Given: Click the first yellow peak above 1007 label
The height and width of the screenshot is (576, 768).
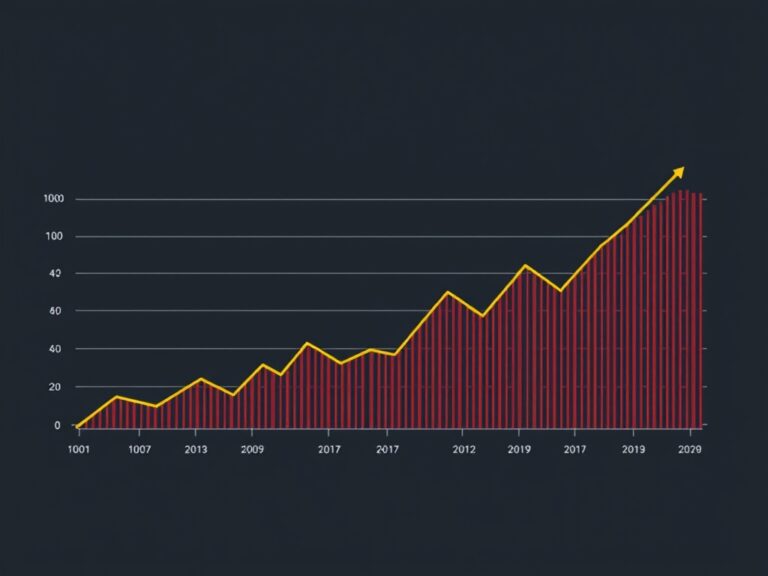Looking at the screenshot, I should (x=116, y=397).
